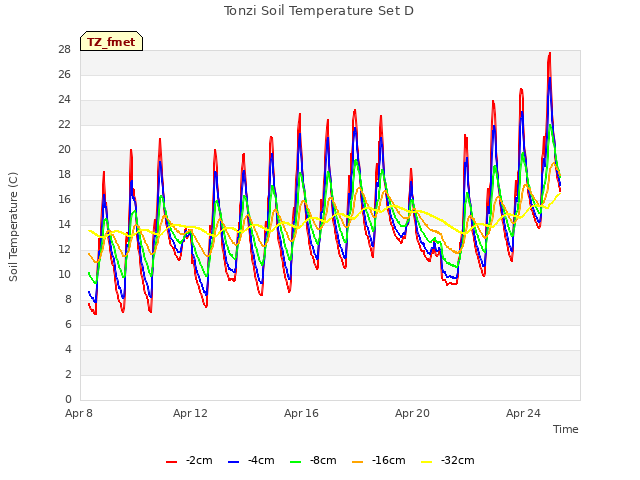This screenshot has height=480, width=640.
Task: Toggle the -8cm green legend swatch
Action: tap(296, 462)
